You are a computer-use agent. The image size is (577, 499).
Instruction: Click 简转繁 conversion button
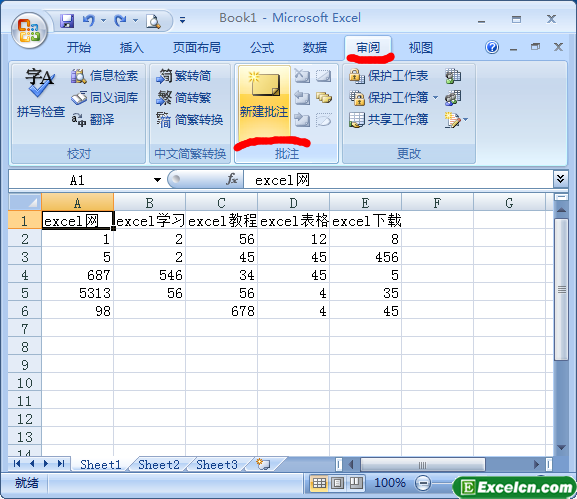184,98
